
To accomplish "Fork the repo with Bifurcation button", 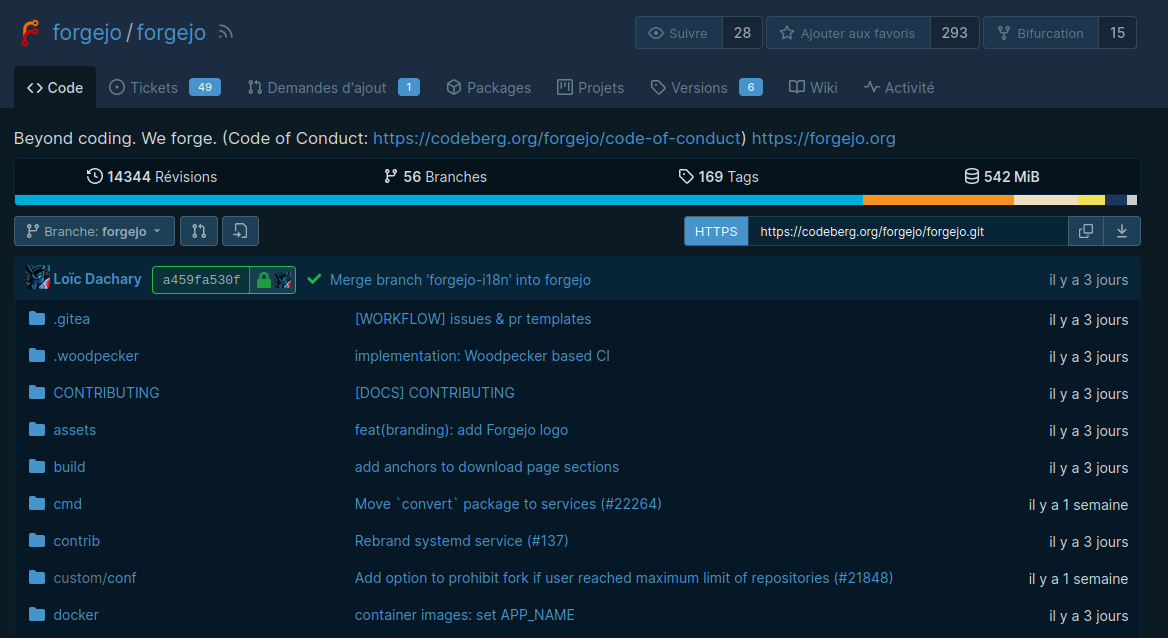I will click(x=1040, y=33).
